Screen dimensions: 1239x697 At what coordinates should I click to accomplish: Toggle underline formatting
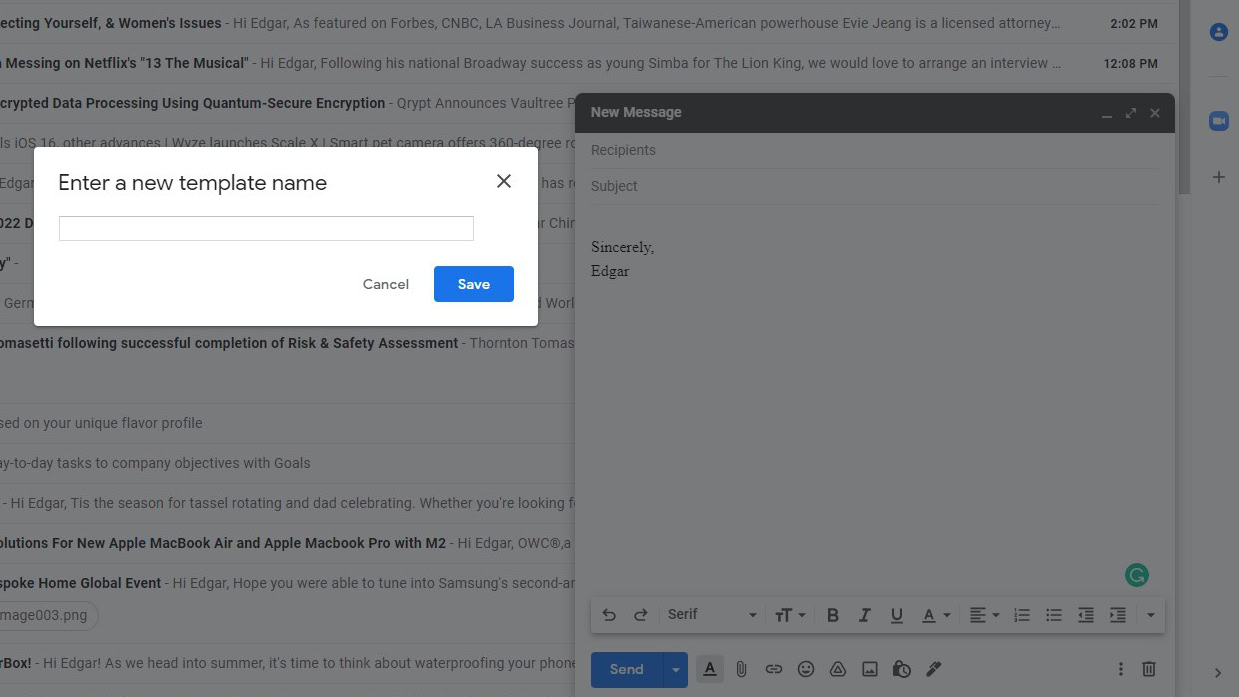click(896, 615)
